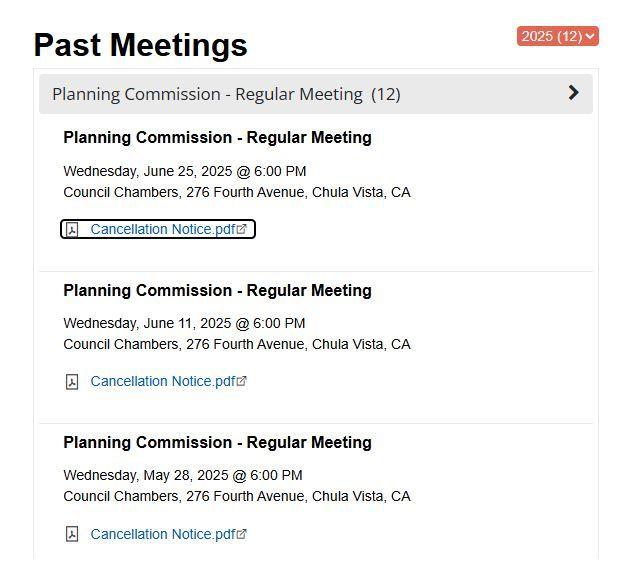Open the 2025 (12) year dropdown

point(558,36)
